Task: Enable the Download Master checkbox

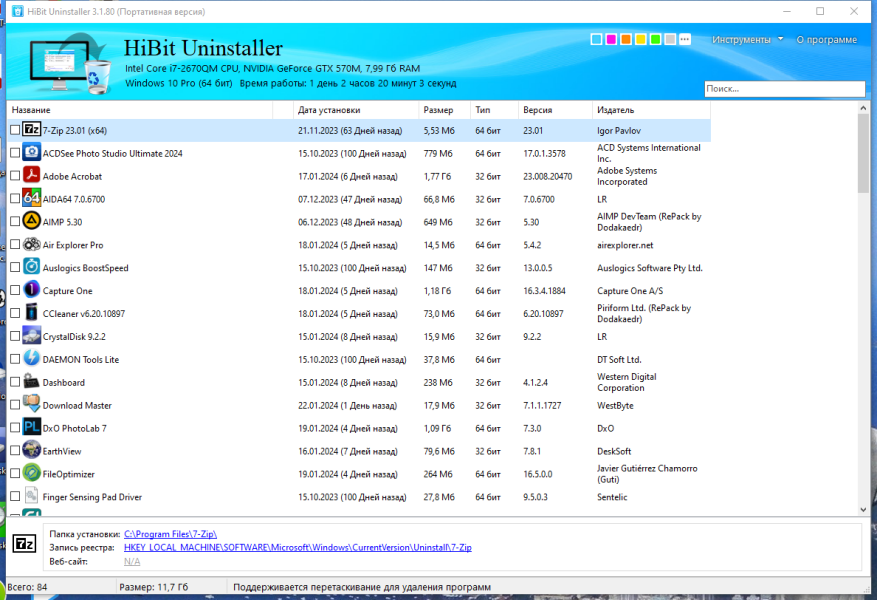Action: tap(15, 405)
